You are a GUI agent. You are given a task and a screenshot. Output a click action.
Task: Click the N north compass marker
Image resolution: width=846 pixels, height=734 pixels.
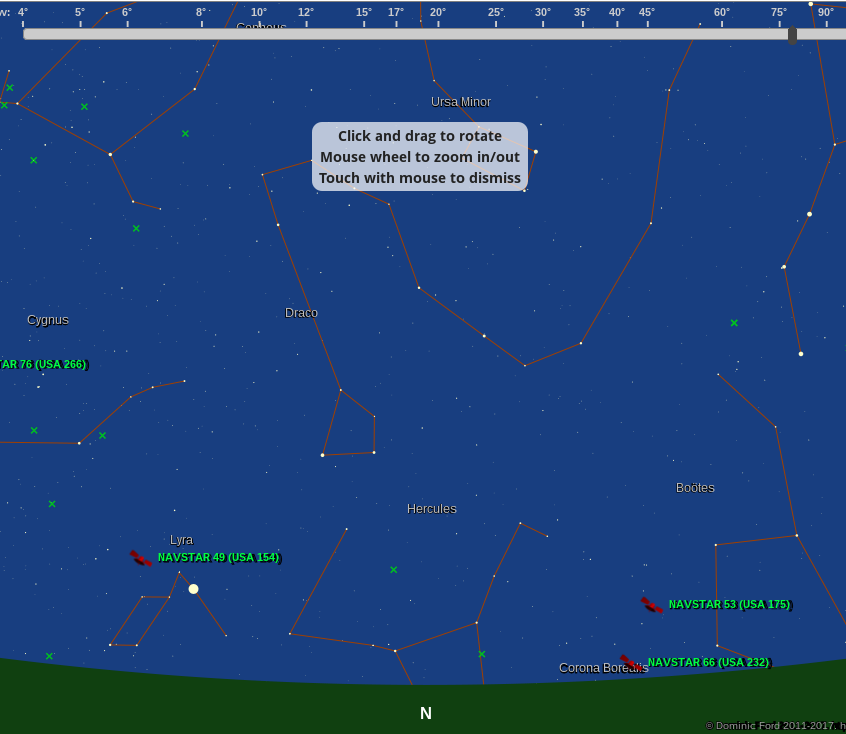tap(426, 713)
